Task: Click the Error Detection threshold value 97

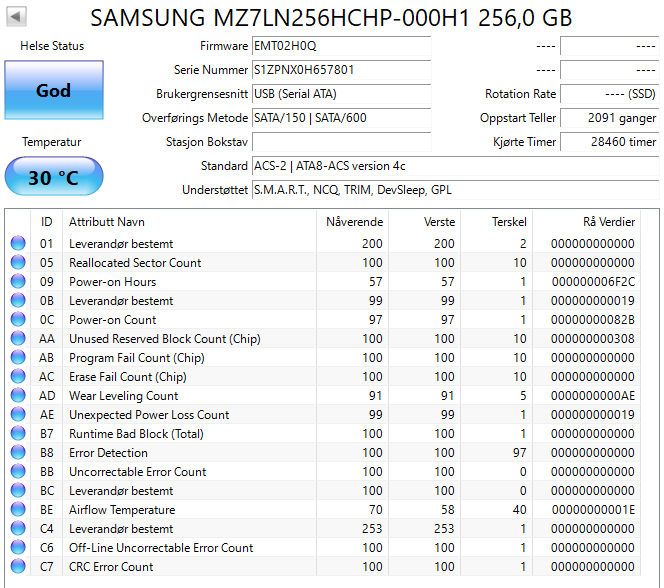Action: (520, 453)
